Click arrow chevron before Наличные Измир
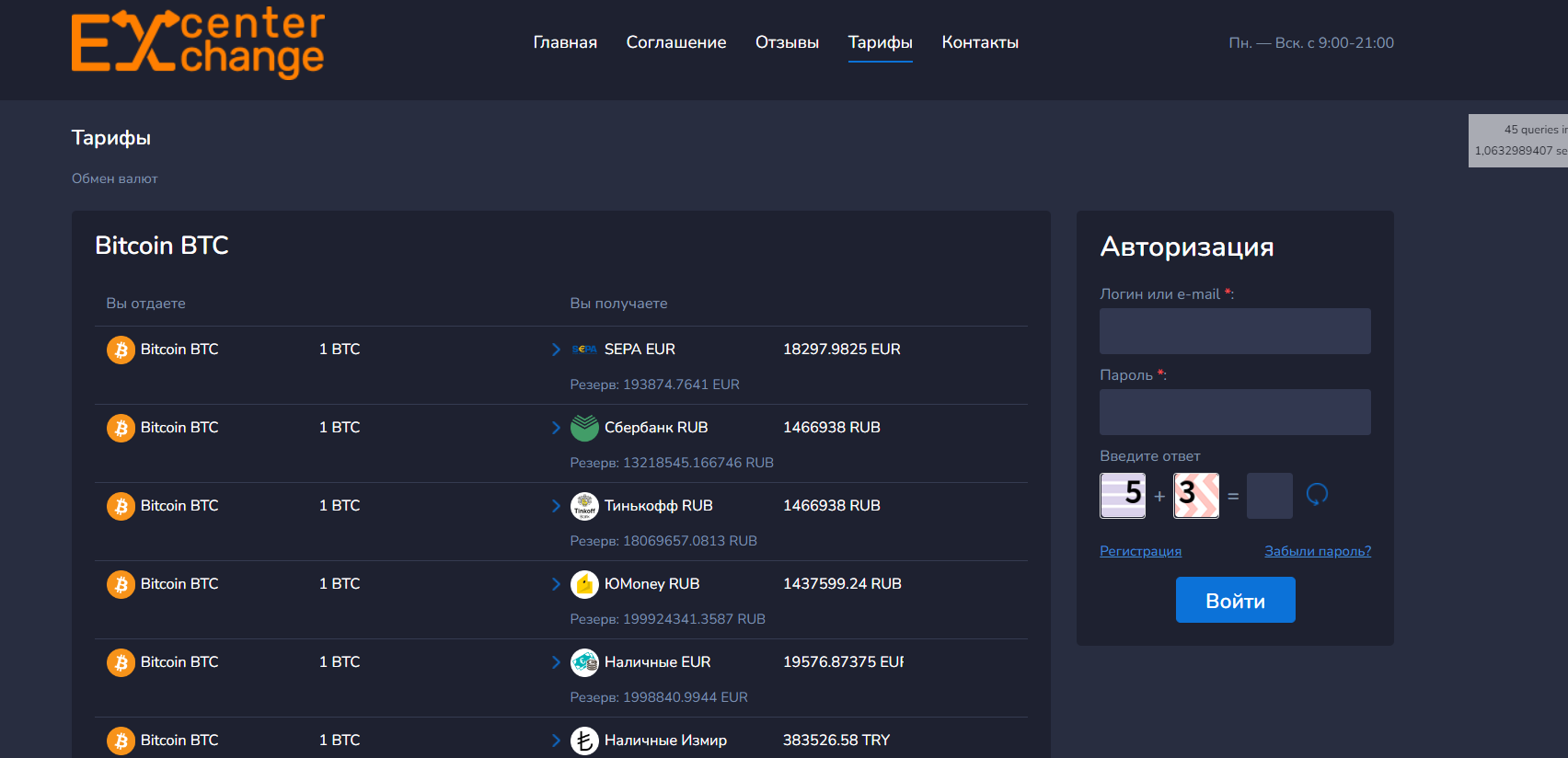 pyautogui.click(x=556, y=741)
